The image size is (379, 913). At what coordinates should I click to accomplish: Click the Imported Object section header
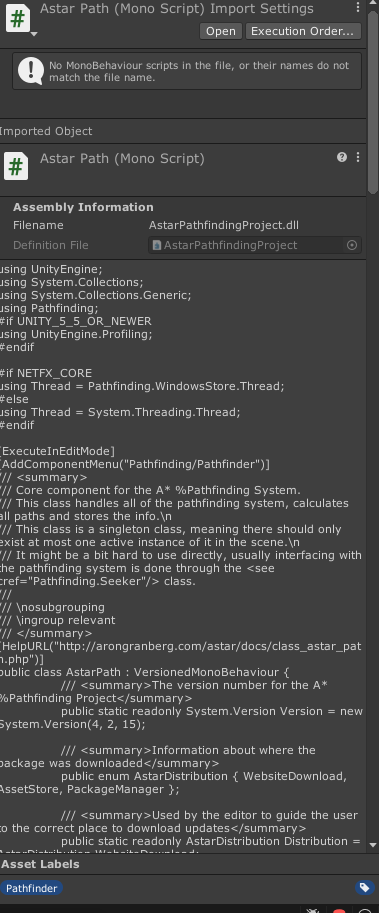(46, 131)
